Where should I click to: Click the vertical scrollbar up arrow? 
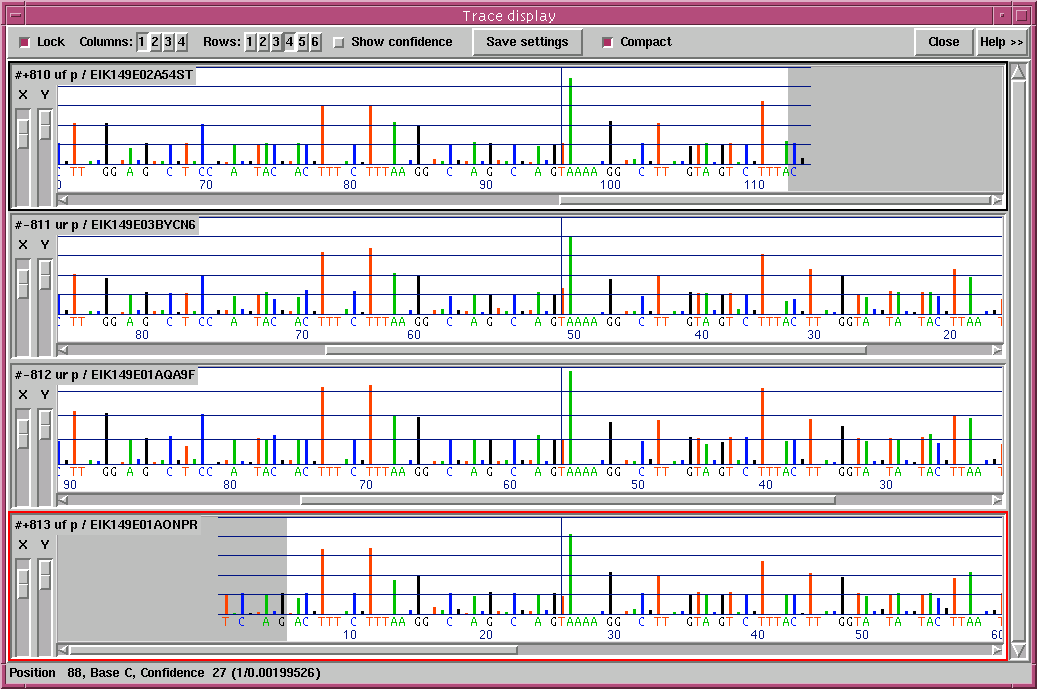tap(1018, 73)
